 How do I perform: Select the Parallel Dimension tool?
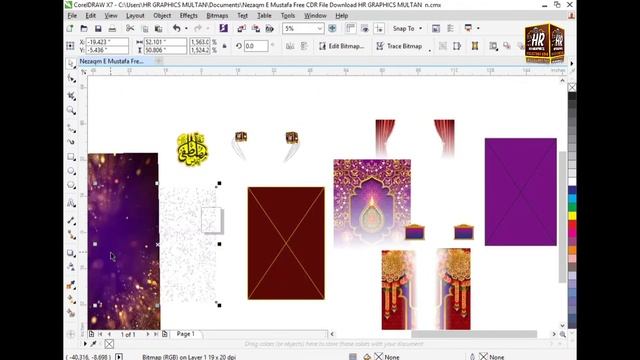71,220
